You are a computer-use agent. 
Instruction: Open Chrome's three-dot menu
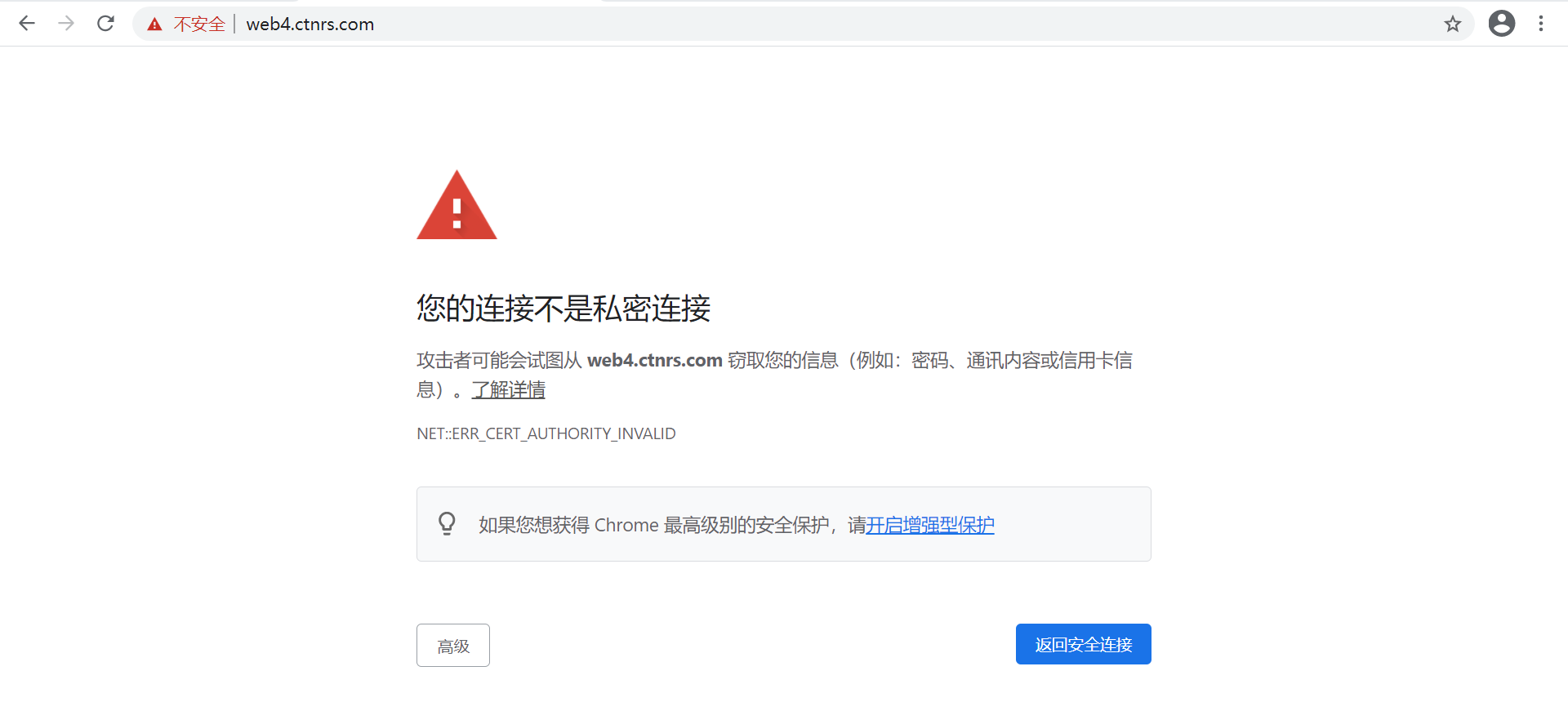(x=1540, y=24)
